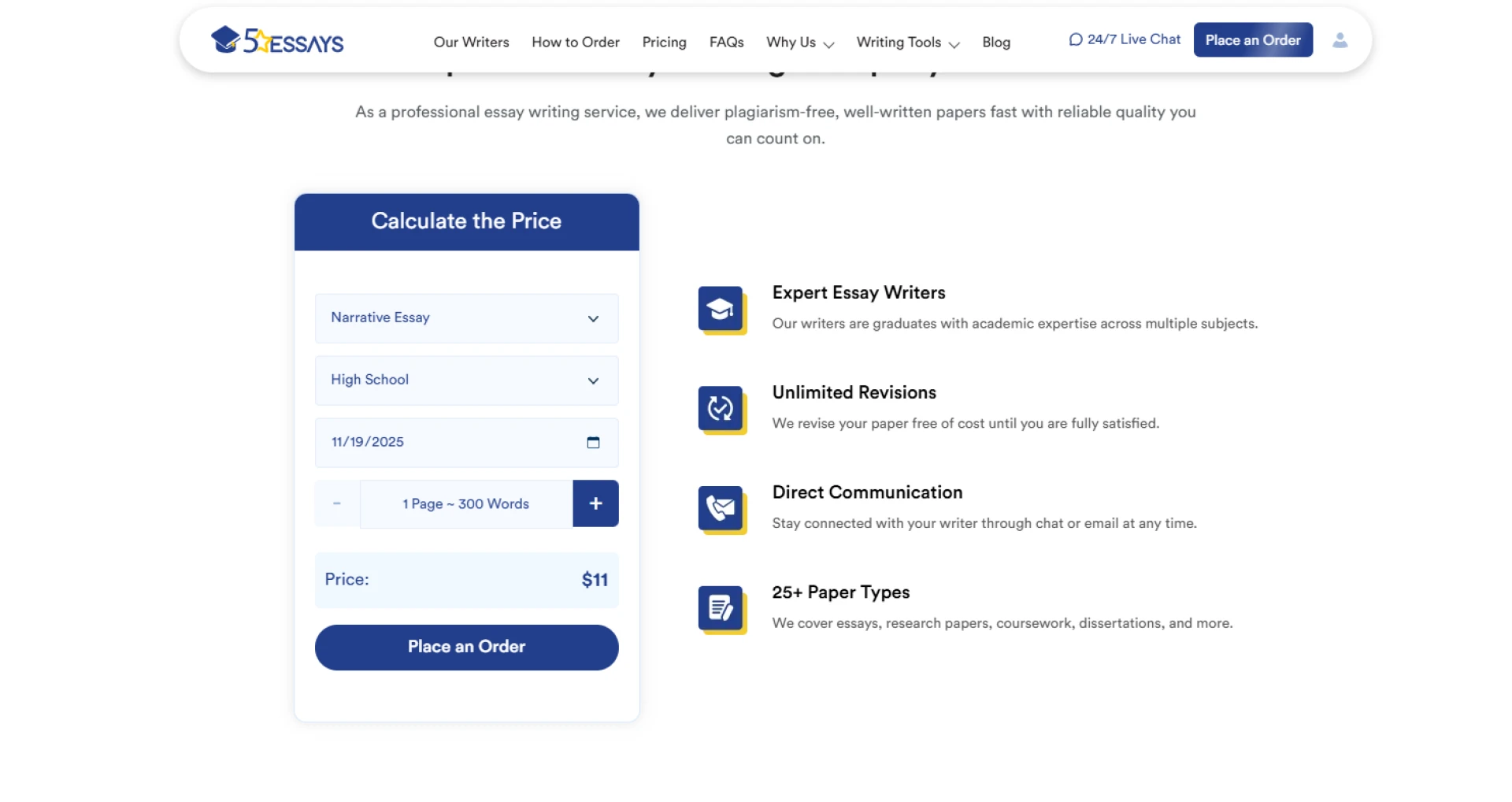Expand the Why Us menu
The image size is (1512, 802).
(799, 43)
